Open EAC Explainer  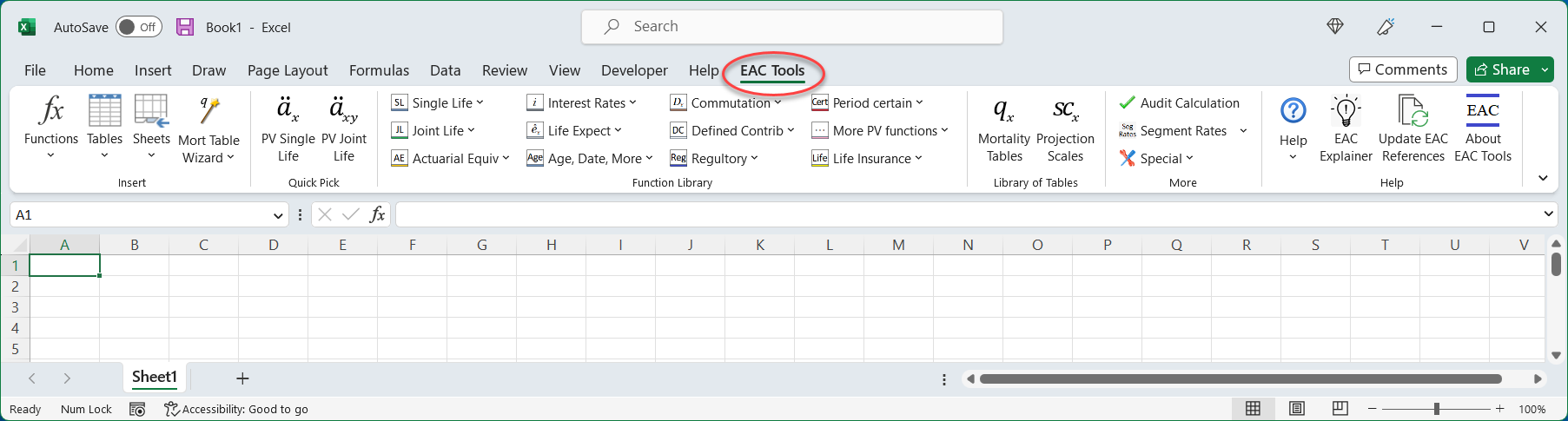pyautogui.click(x=1346, y=129)
